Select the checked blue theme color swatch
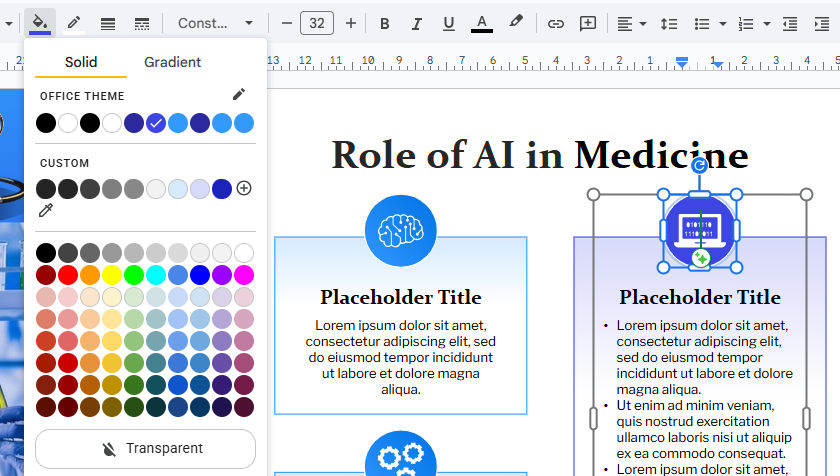 pyautogui.click(x=156, y=123)
